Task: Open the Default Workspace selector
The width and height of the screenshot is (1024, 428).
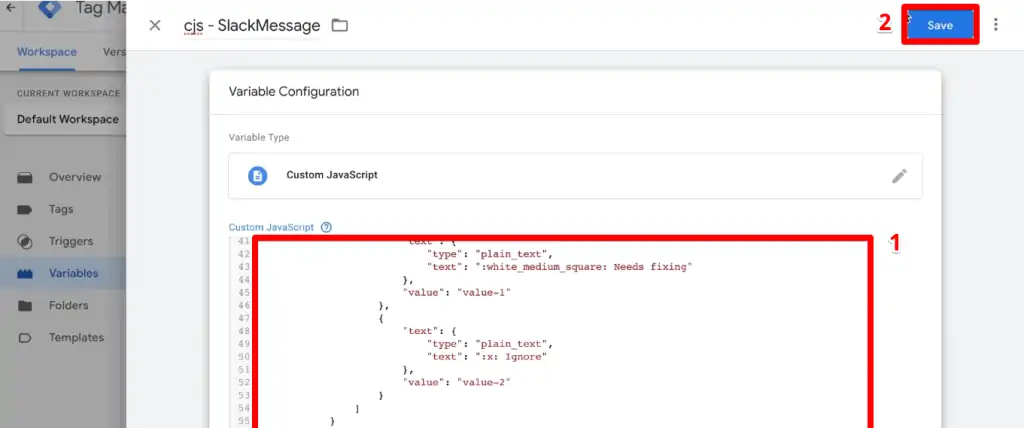Action: point(65,120)
